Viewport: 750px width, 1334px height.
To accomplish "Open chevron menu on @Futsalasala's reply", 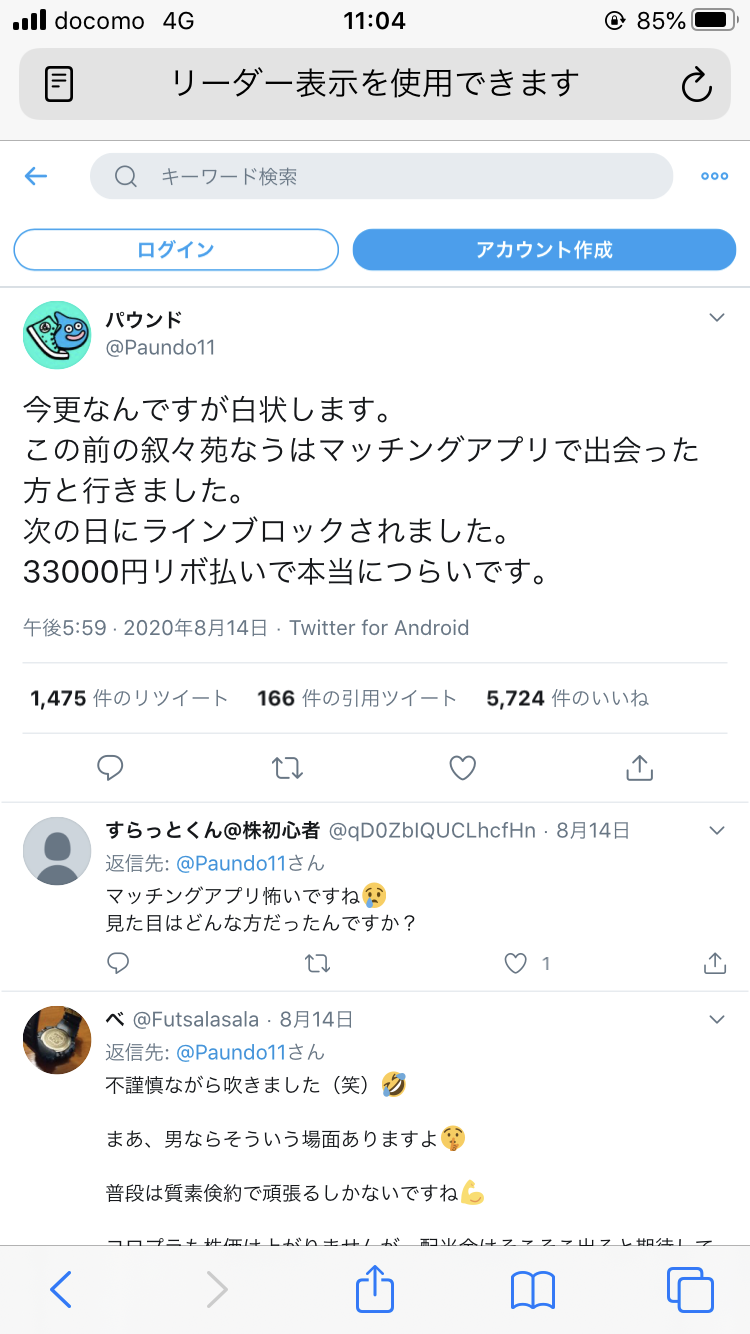I will [x=716, y=1020].
